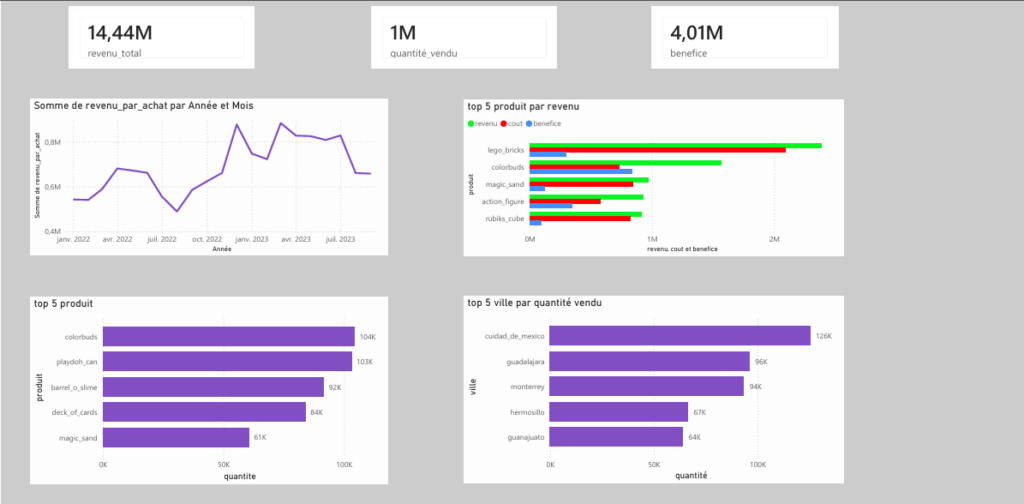Click the purple revenue line chart
1024x504 pixels.
point(222,167)
